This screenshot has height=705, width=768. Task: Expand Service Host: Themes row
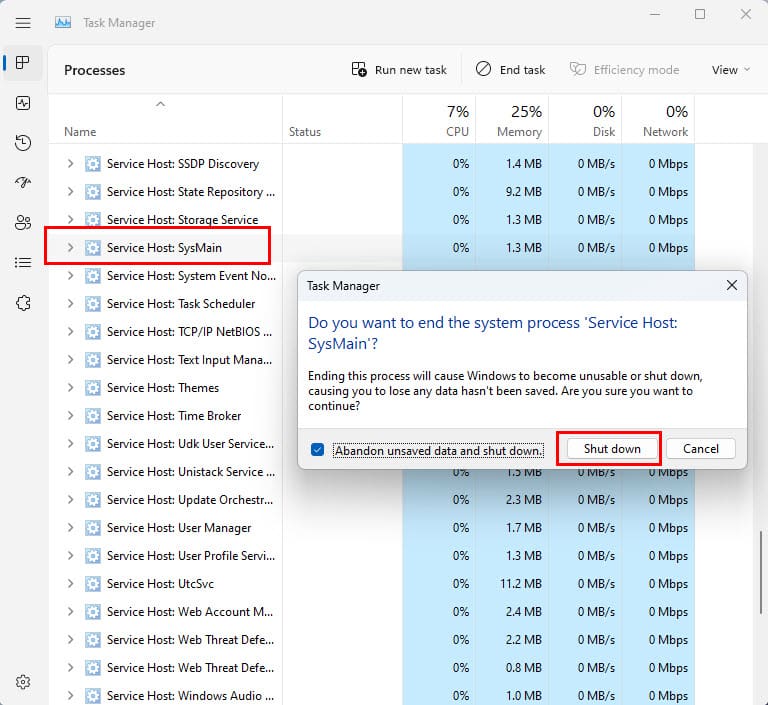[x=70, y=388]
